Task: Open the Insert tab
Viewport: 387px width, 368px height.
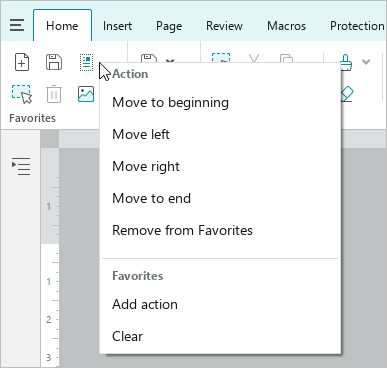Action: click(x=117, y=26)
